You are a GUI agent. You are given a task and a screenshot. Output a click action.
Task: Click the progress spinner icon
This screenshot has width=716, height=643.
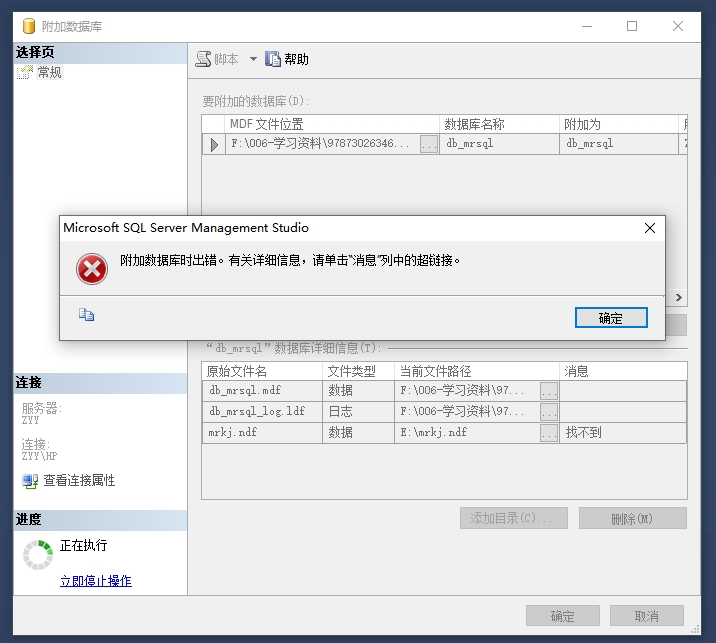38,555
